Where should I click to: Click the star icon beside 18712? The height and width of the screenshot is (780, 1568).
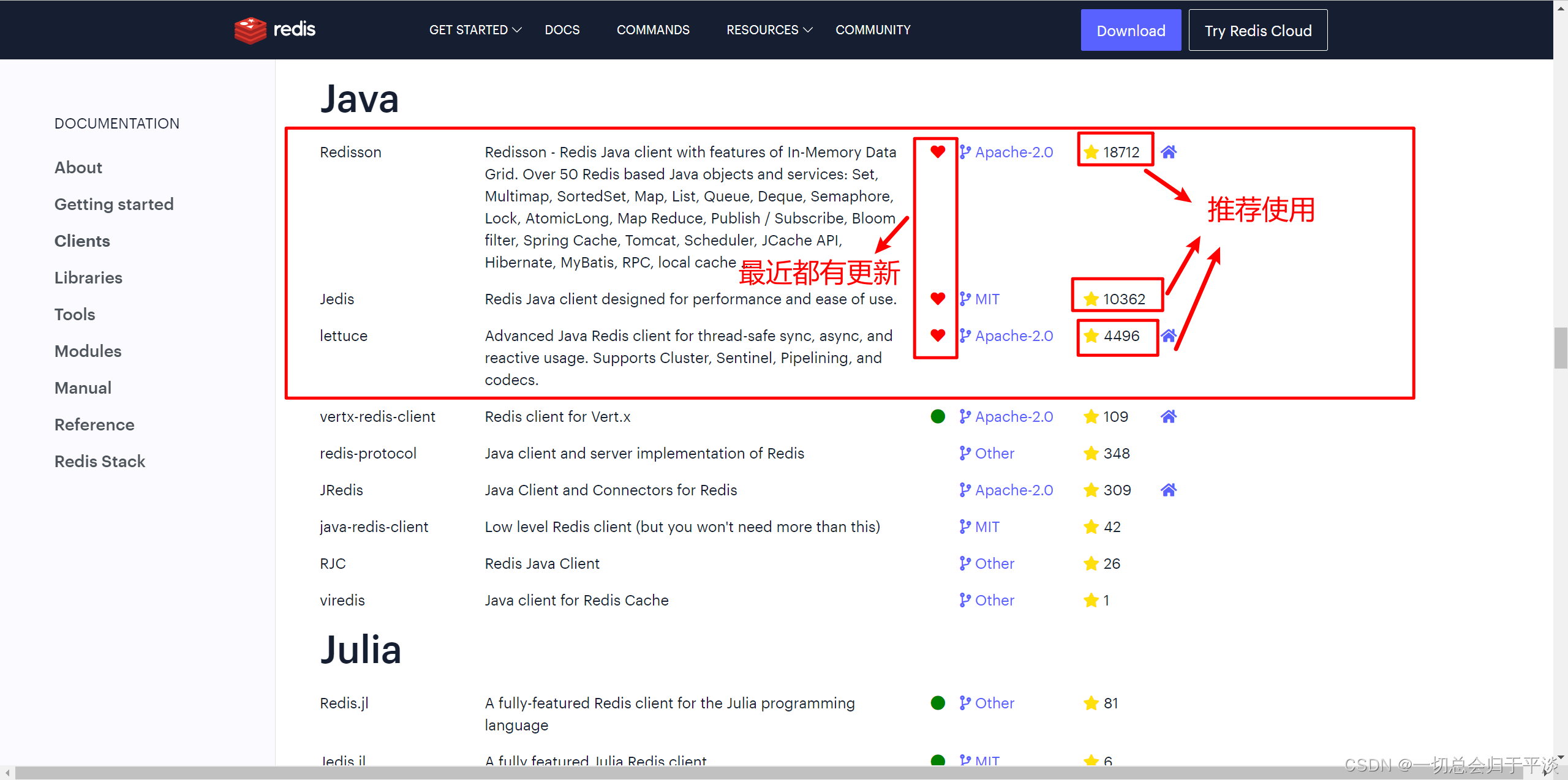tap(1091, 152)
